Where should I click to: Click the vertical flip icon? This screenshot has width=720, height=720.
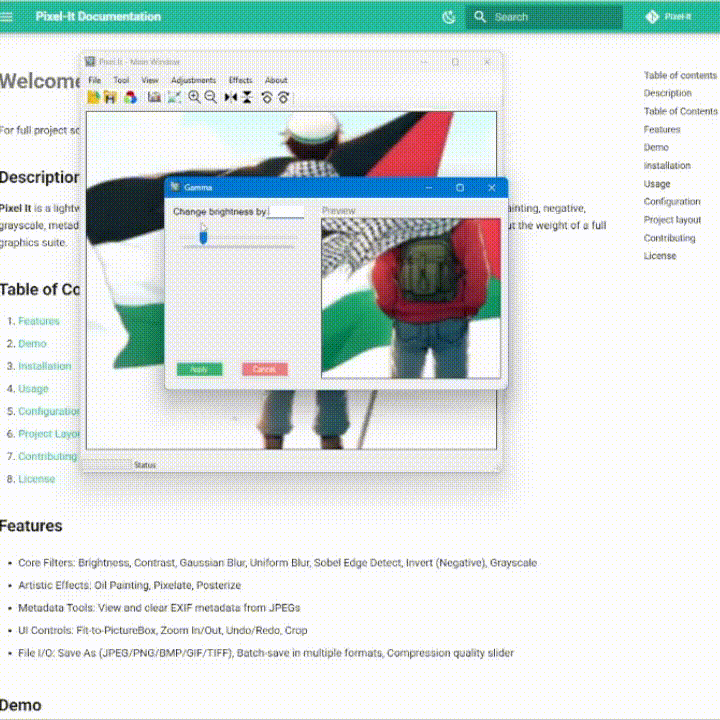click(x=247, y=97)
